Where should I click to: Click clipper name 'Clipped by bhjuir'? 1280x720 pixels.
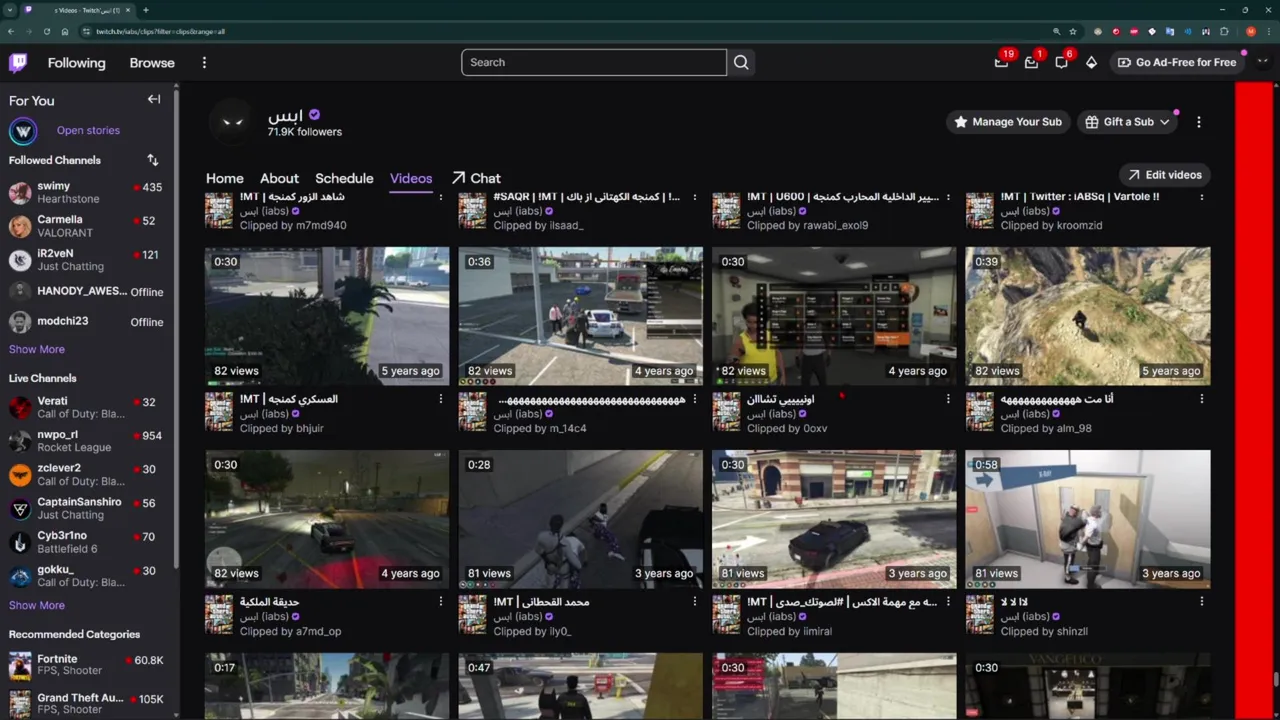(x=281, y=428)
